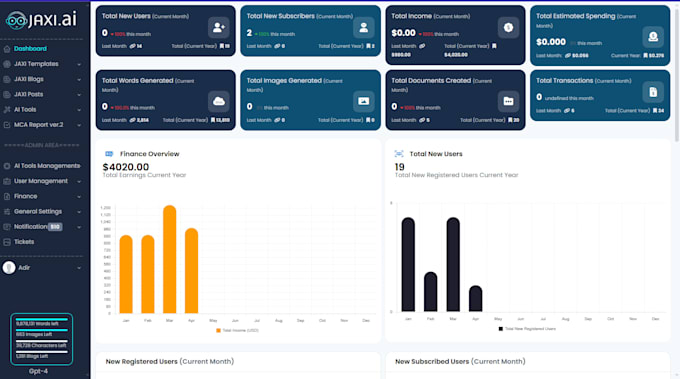
Task: Expand JAXI Posts chevron
Action: 79,95
